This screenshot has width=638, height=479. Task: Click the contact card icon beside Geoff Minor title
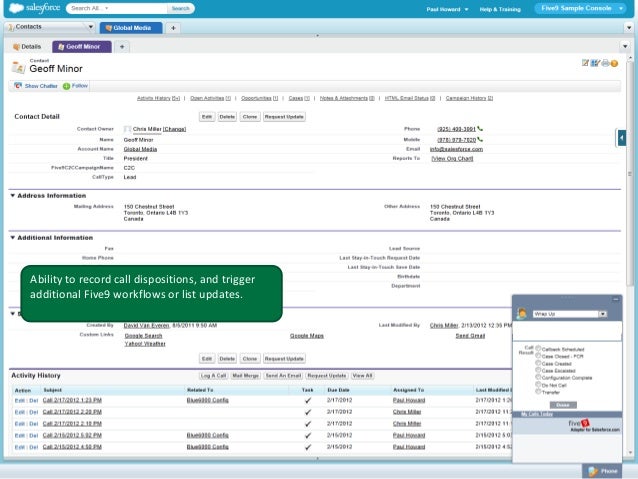(18, 67)
